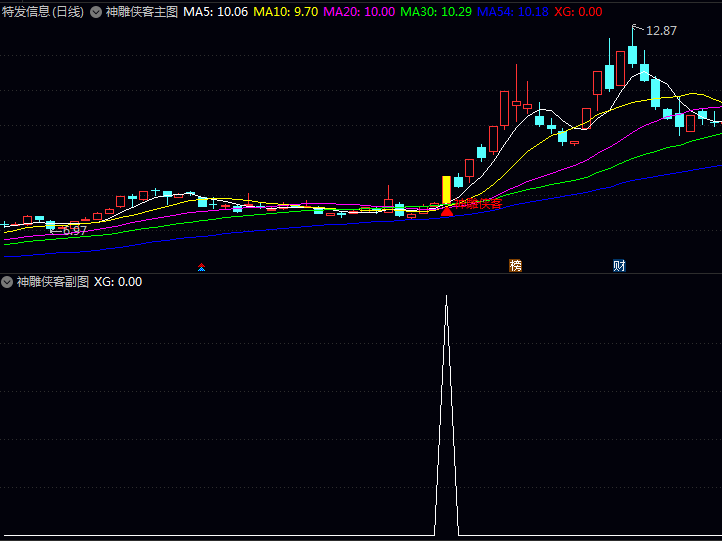The image size is (722, 541).
Task: Click the 财 financial report marker icon
Action: [x=619, y=266]
